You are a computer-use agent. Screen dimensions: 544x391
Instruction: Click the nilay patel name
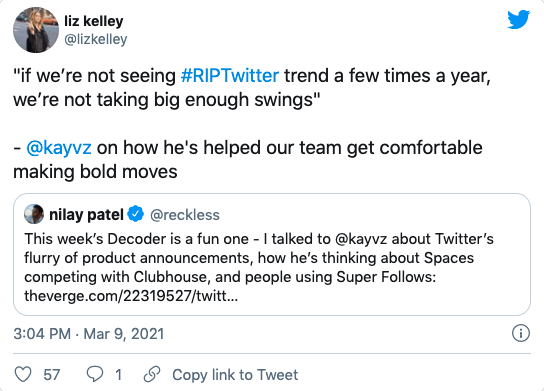pyautogui.click(x=86, y=215)
